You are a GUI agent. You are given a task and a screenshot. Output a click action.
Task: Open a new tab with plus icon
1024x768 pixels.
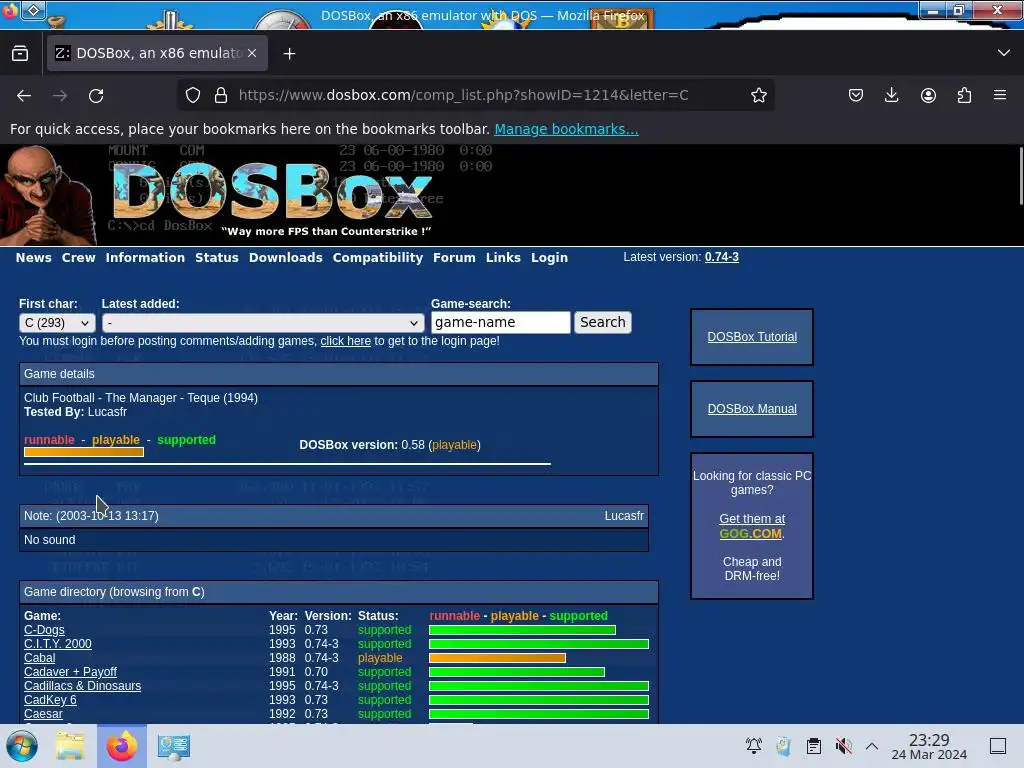click(289, 54)
